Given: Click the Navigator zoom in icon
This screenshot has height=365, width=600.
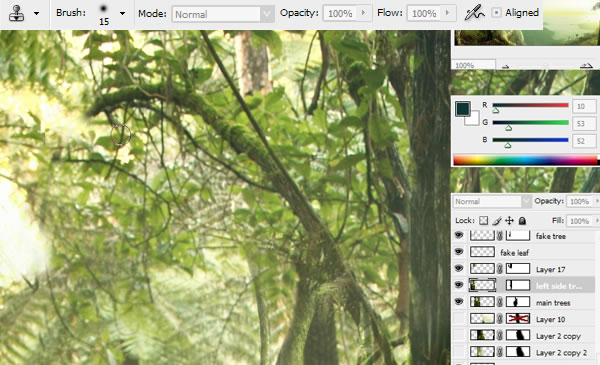Looking at the screenshot, I should point(586,66).
